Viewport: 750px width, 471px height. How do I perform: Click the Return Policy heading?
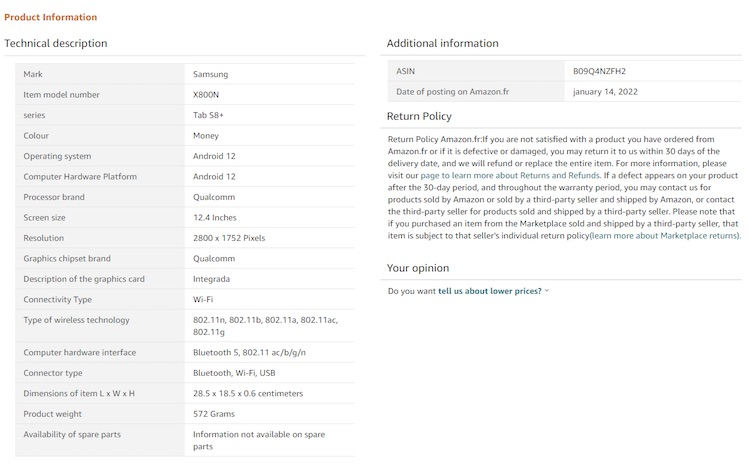(419, 117)
